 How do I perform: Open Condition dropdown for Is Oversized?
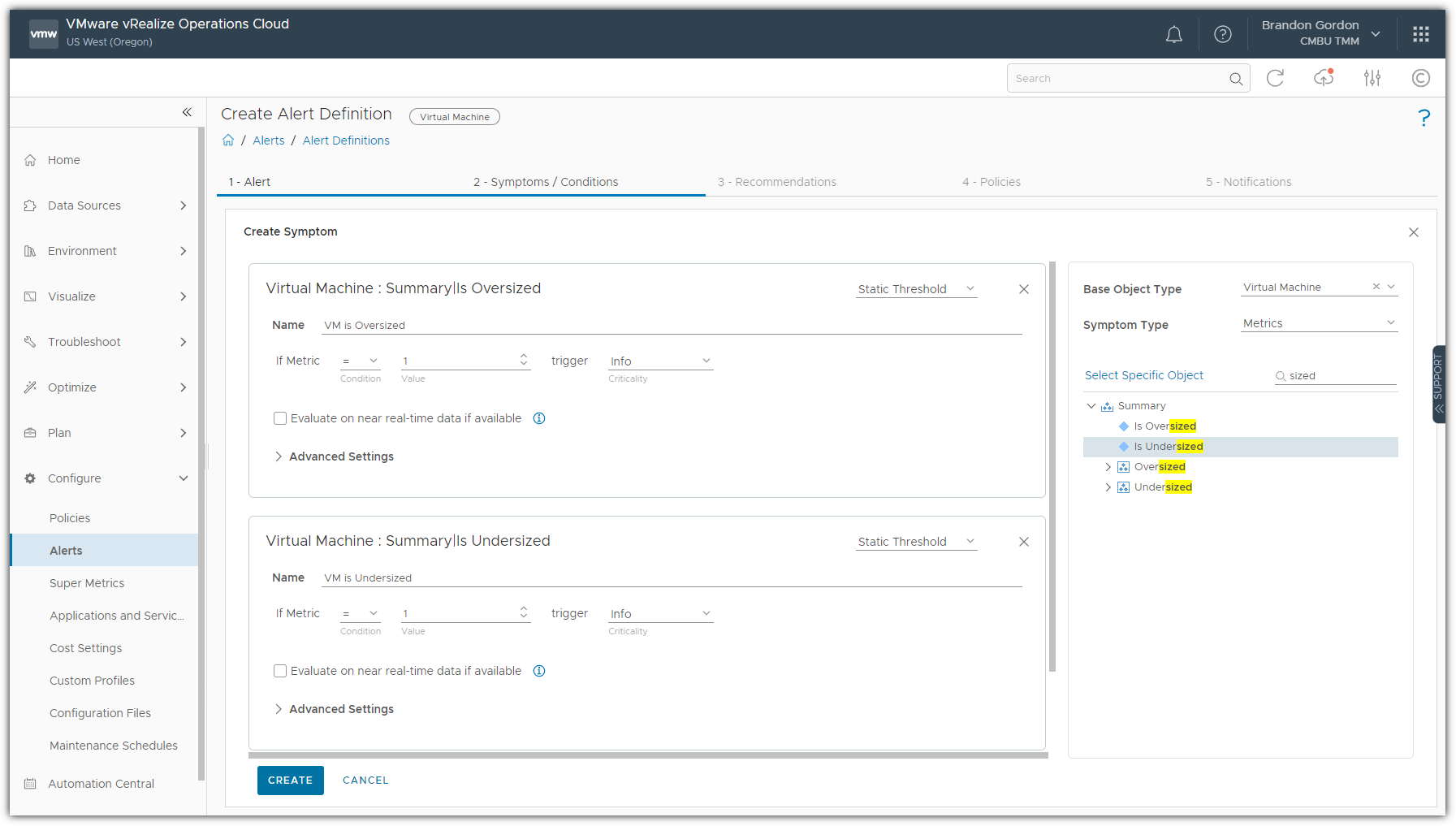coord(361,361)
